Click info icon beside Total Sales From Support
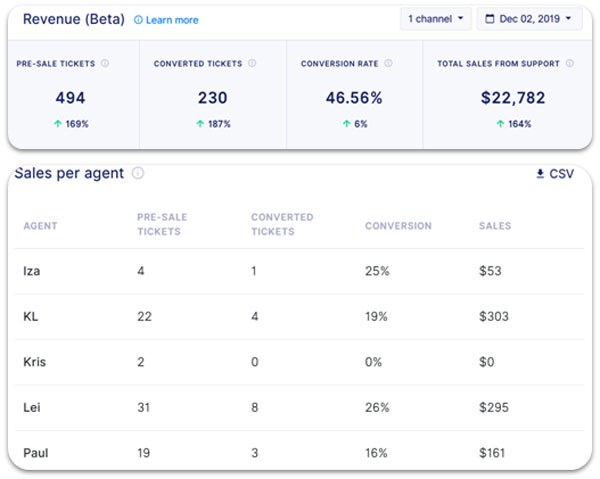The height and width of the screenshot is (479, 600). (x=569, y=63)
